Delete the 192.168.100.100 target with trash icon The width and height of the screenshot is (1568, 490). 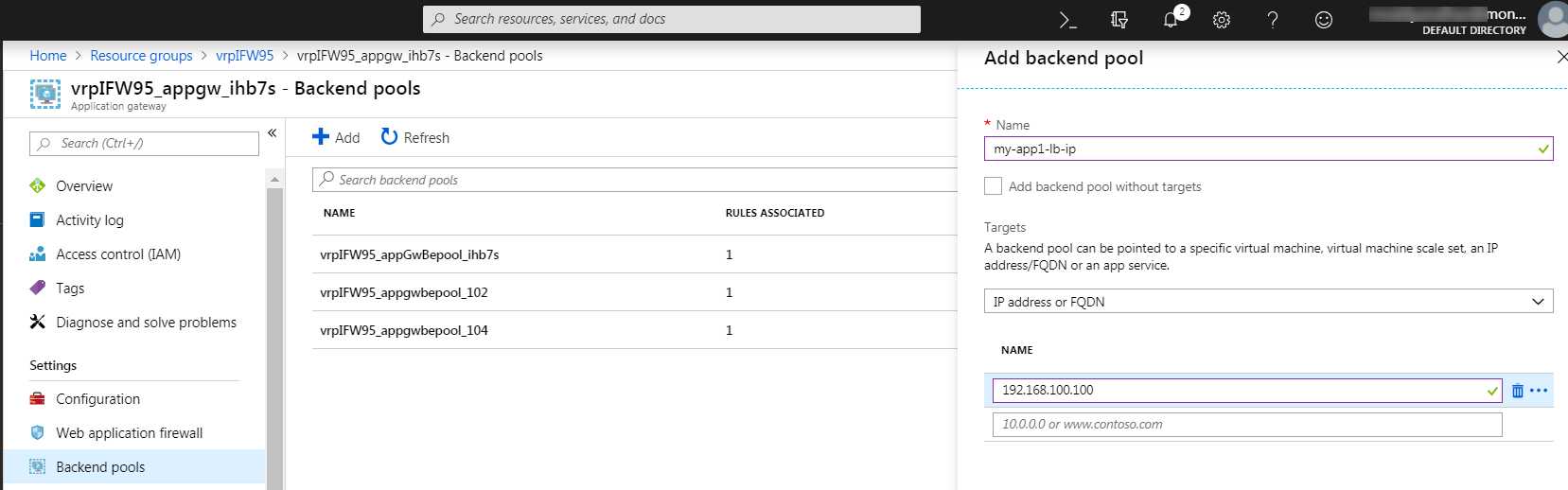click(x=1518, y=391)
